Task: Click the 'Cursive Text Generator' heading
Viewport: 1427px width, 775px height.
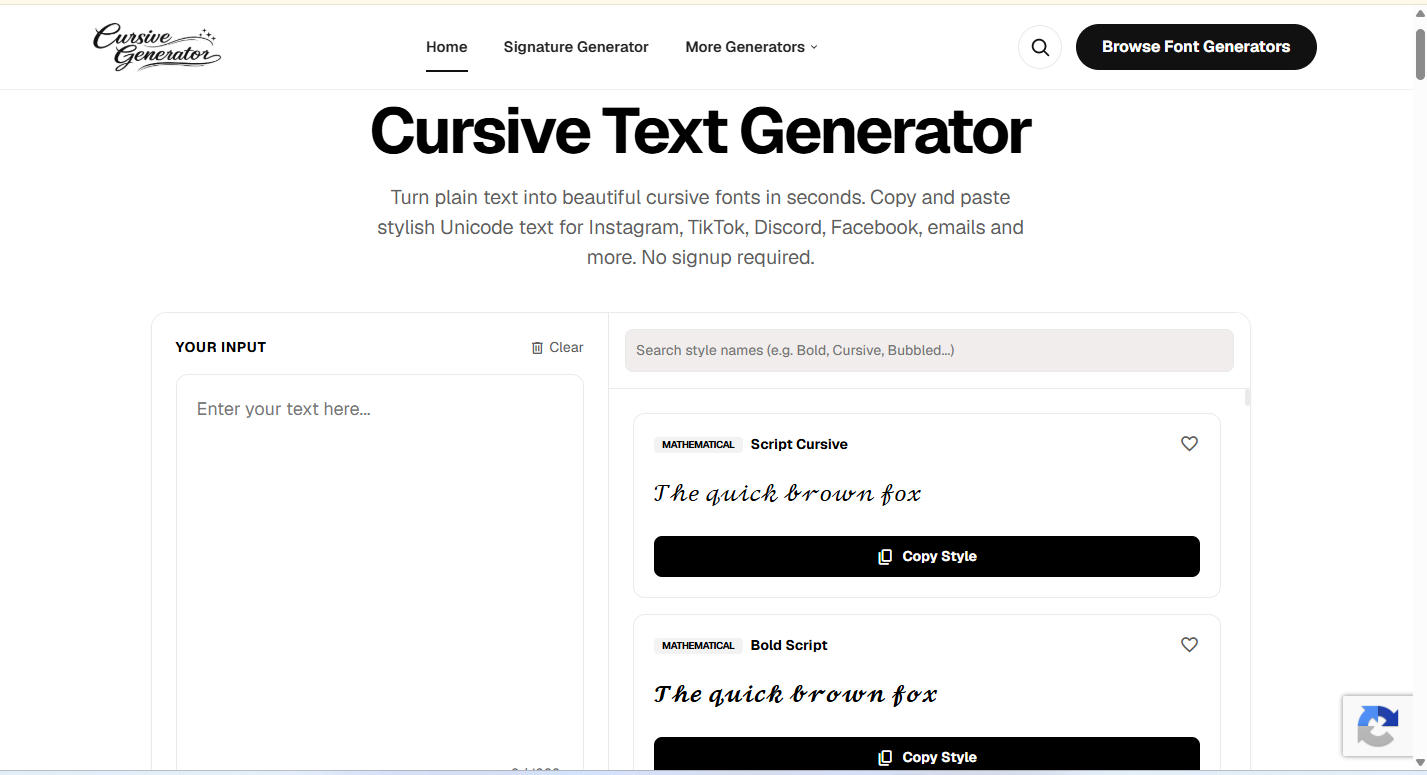Action: click(700, 131)
